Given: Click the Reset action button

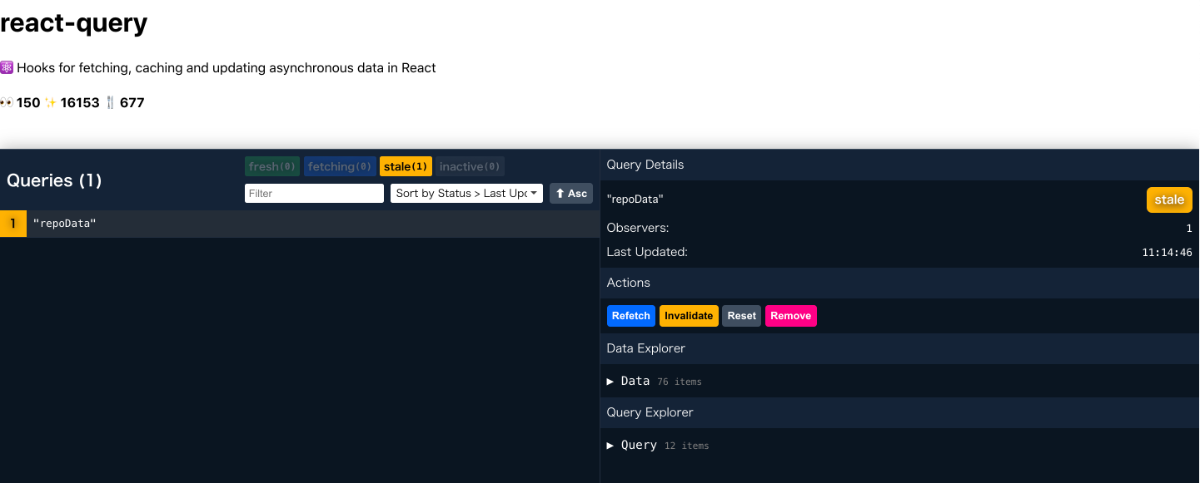Looking at the screenshot, I should coord(742,316).
